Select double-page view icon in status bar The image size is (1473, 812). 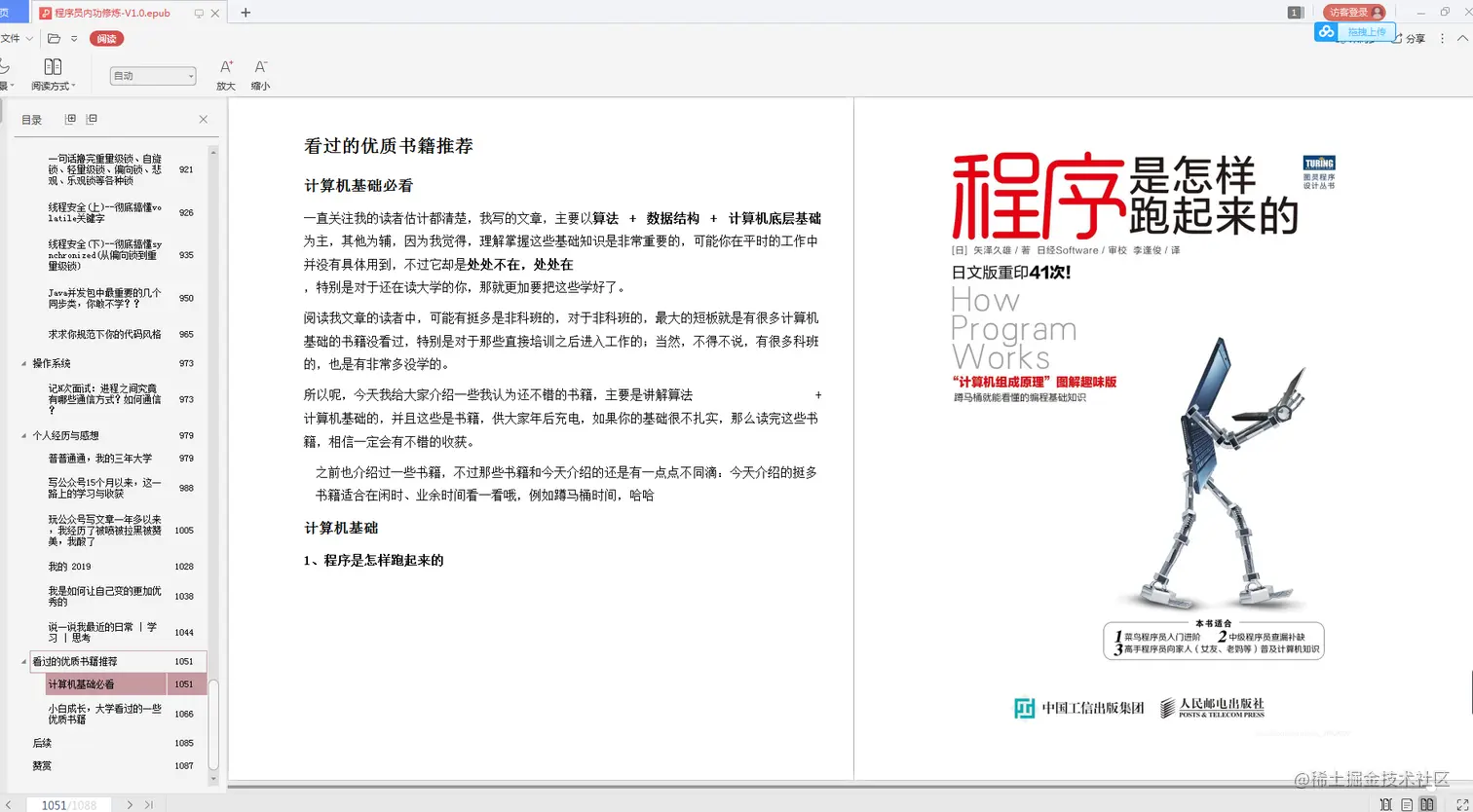click(1427, 804)
